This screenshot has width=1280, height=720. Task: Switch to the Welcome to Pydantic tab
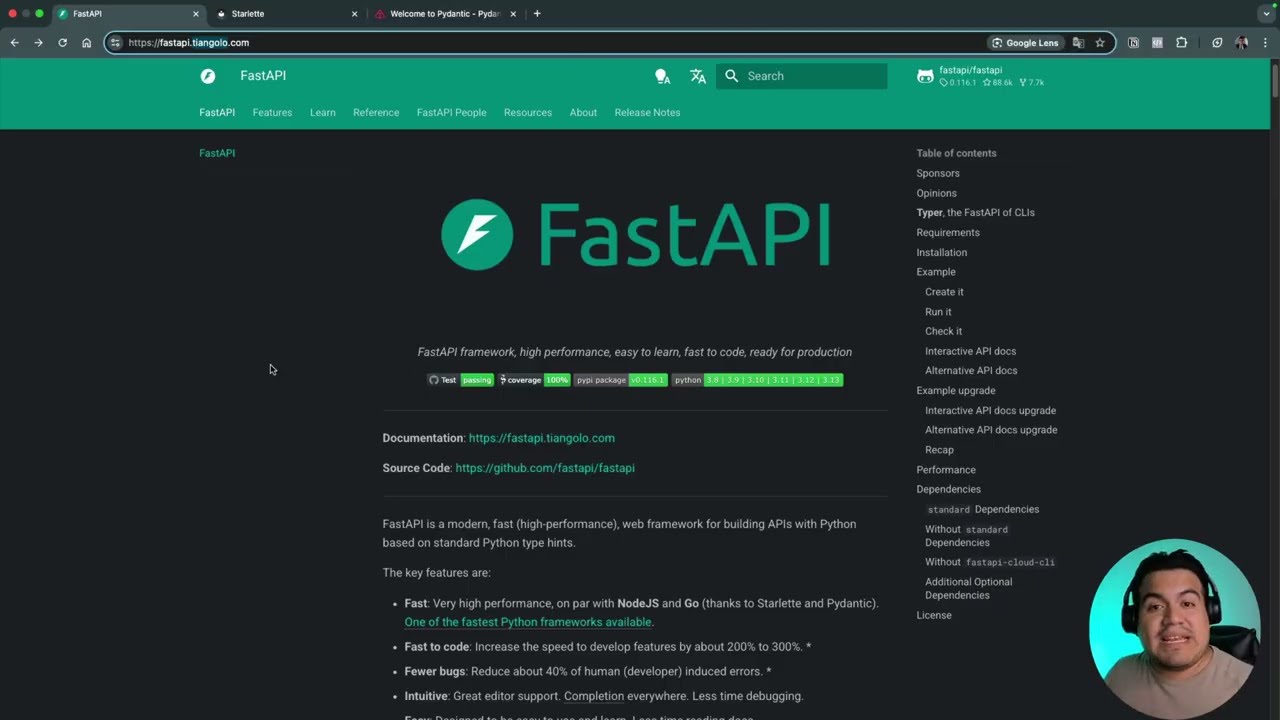point(447,14)
